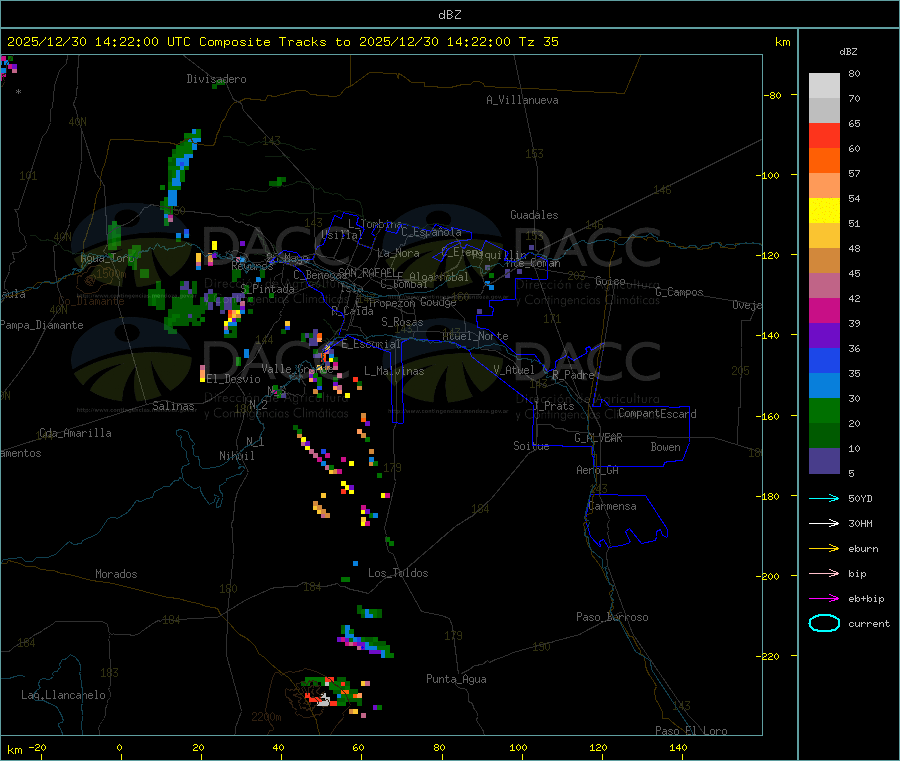Click the 'Punta_Agua' place label

tap(456, 679)
